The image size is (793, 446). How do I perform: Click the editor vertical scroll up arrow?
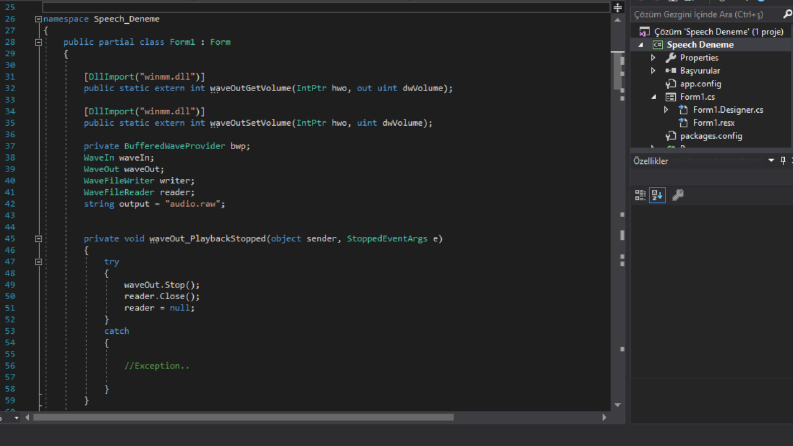tap(618, 20)
